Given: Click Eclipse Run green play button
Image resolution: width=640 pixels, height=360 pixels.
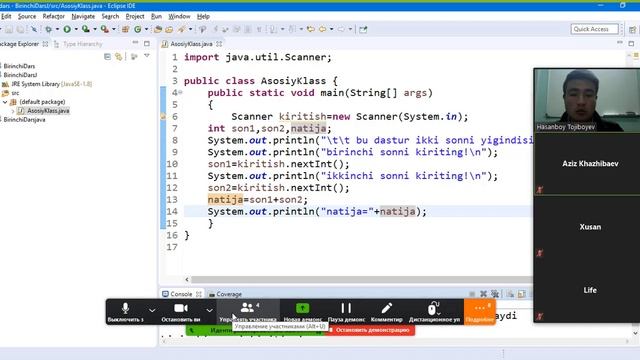Looking at the screenshot, I should [67, 29].
